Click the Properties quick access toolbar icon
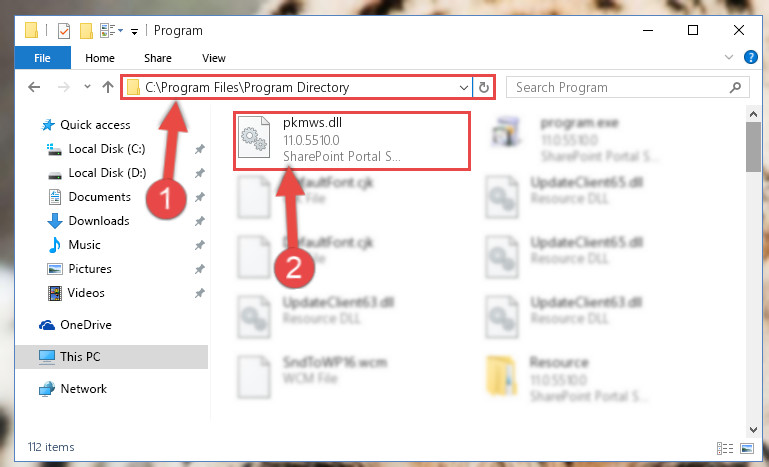 [x=64, y=31]
